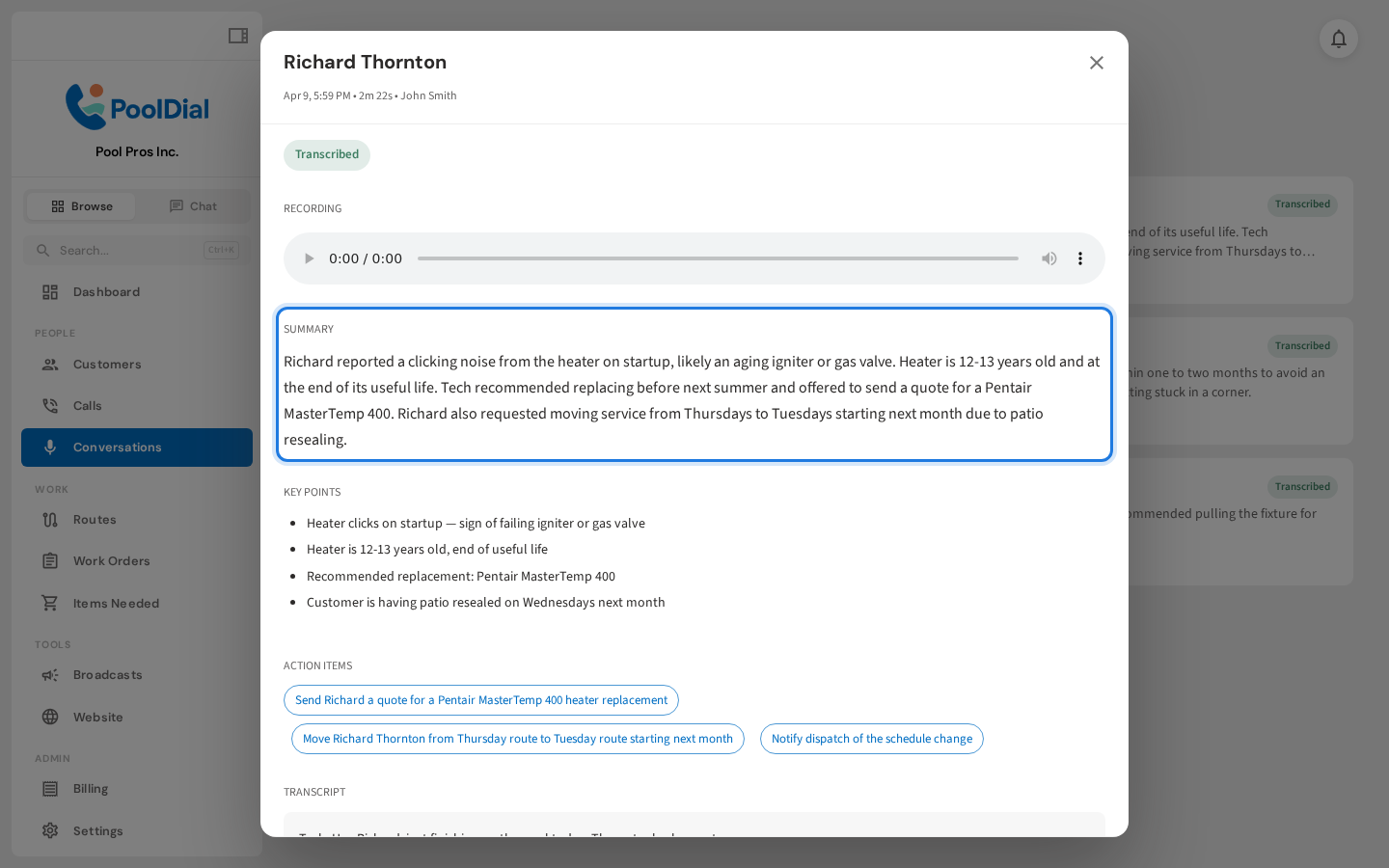The image size is (1389, 868).
Task: Collapse the sidebar with the panel icon
Action: pos(238,35)
